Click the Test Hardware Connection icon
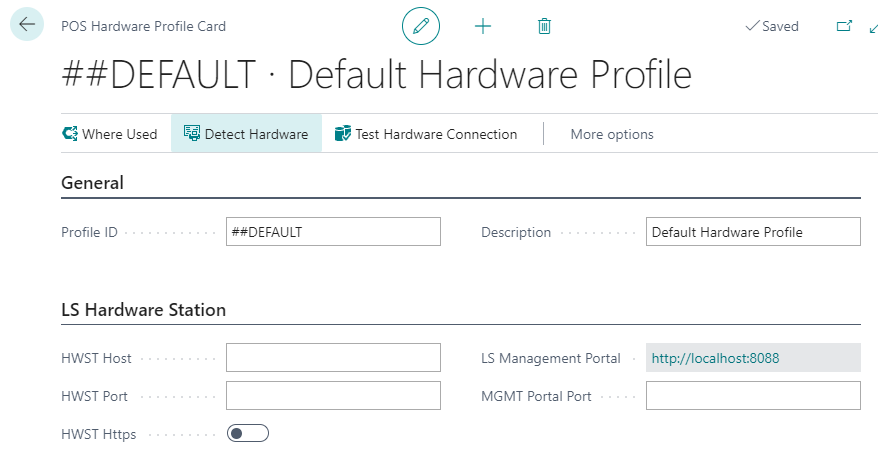The width and height of the screenshot is (878, 462). 343,134
